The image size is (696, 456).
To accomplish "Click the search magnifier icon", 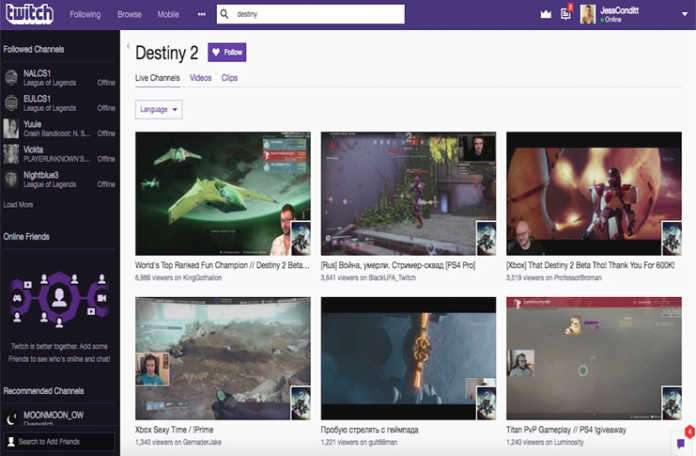I will tap(224, 15).
